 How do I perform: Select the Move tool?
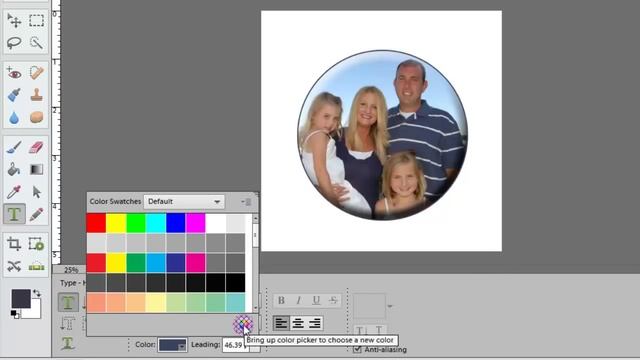(x=14, y=20)
